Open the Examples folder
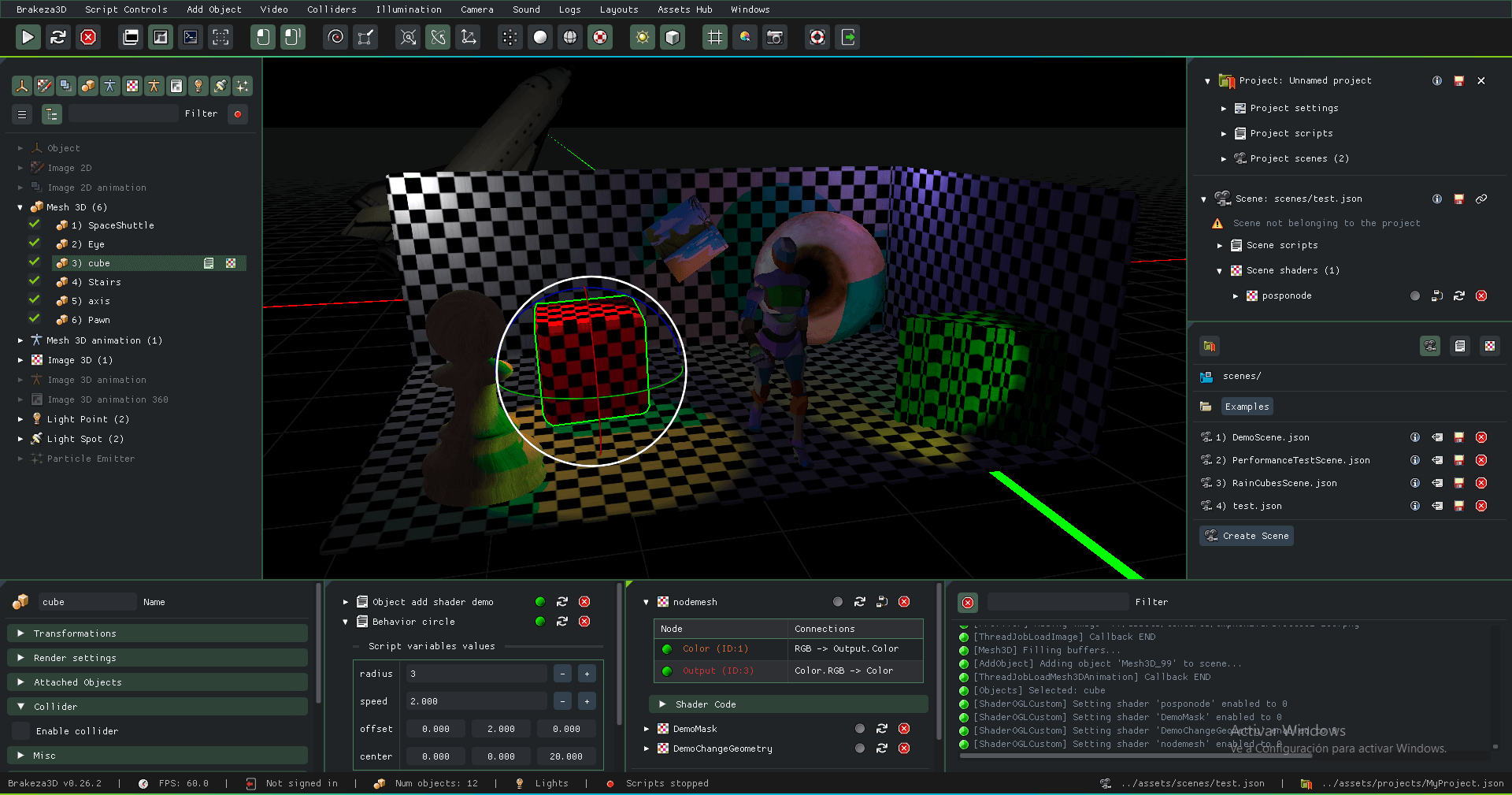The height and width of the screenshot is (795, 1512). coord(1247,407)
